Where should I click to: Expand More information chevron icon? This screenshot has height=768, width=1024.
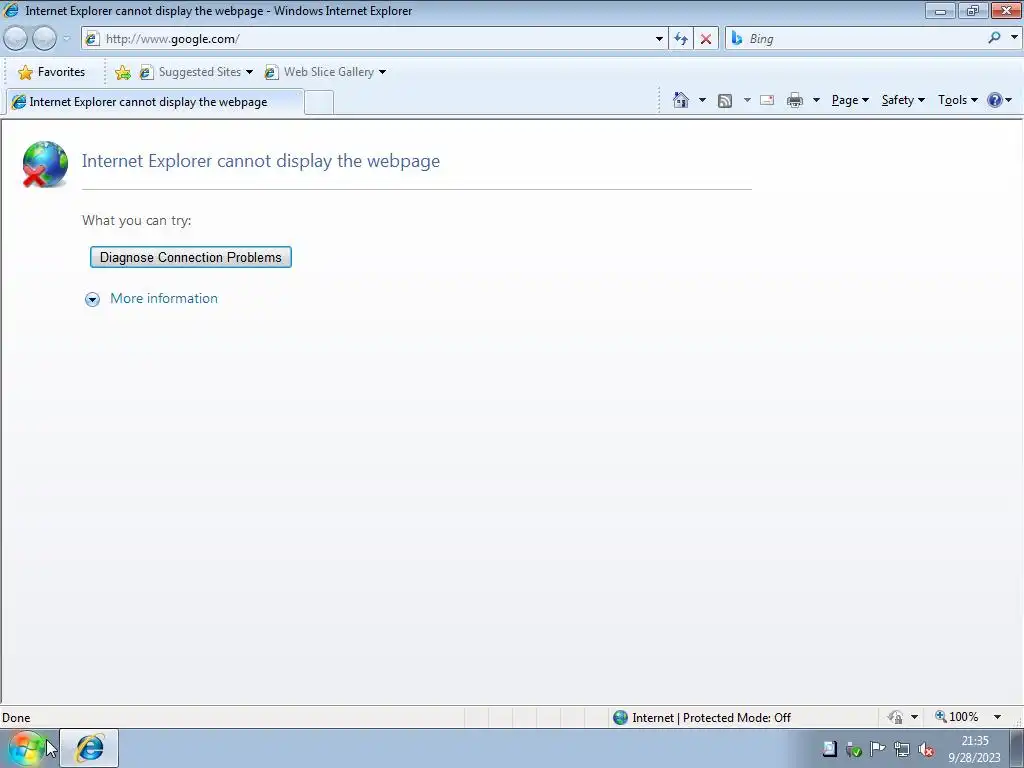click(x=92, y=299)
